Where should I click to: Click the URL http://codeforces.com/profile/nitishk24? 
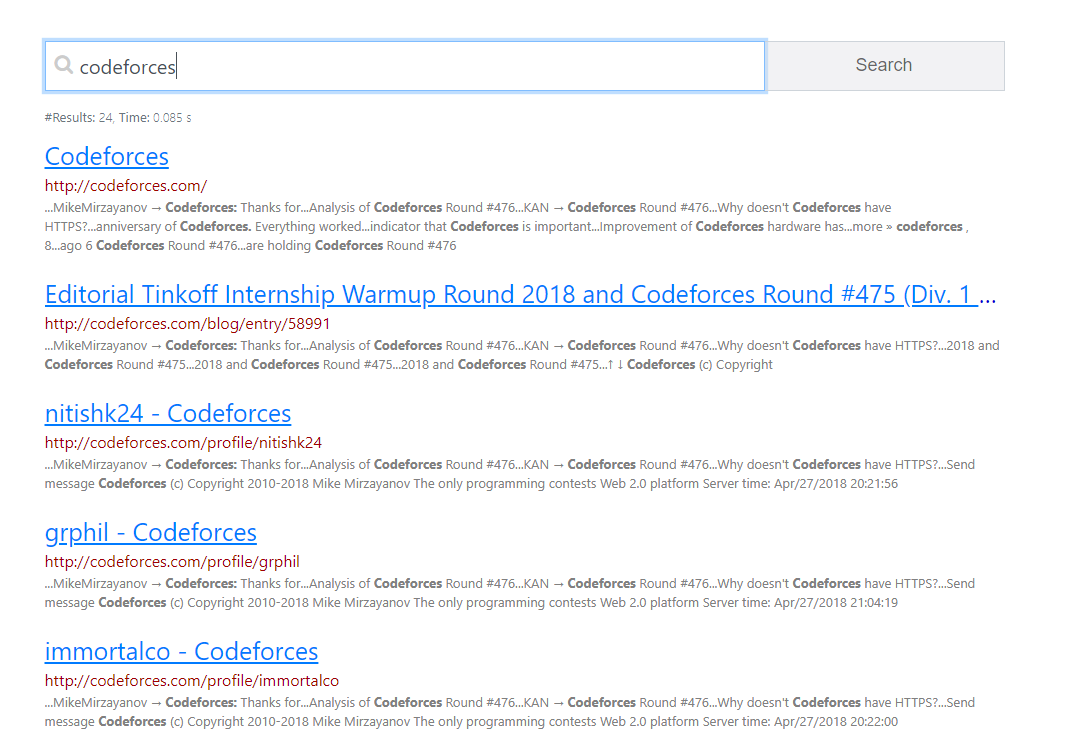click(x=184, y=443)
